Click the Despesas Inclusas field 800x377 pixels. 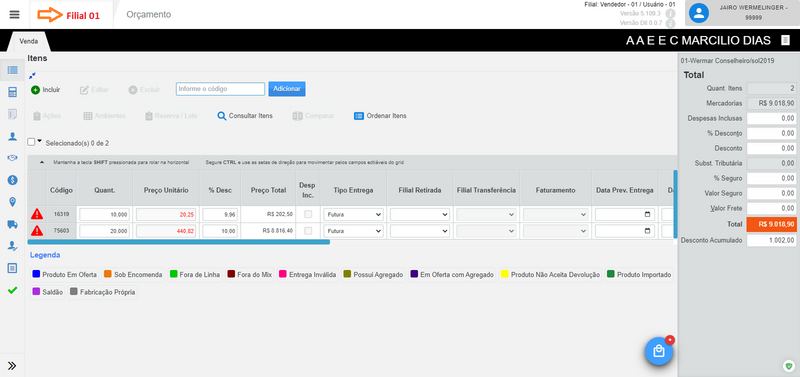(771, 118)
